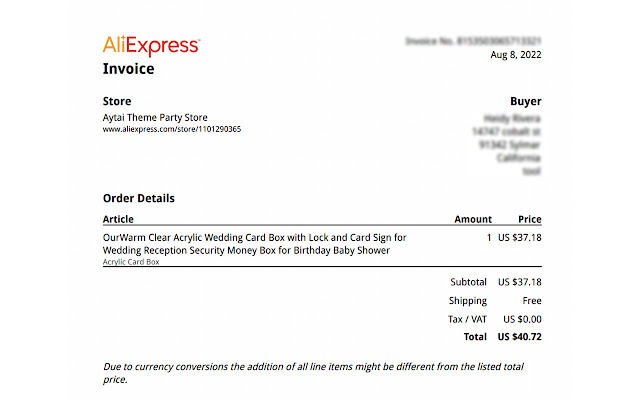Click the AliExpress logo

coord(151,46)
